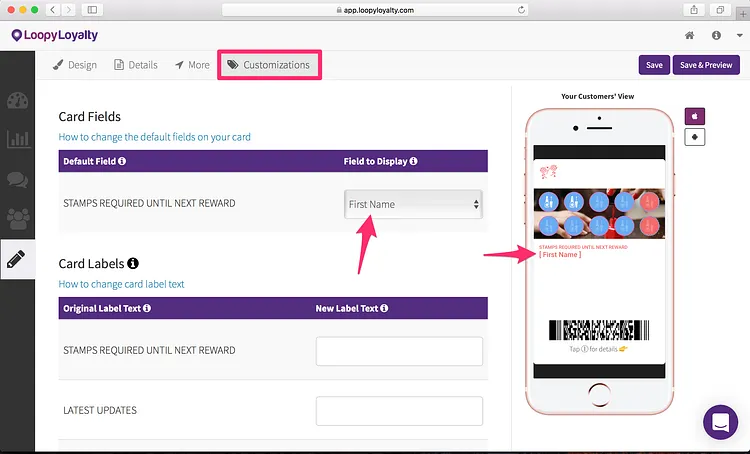Screen dimensions: 750x454
Task: Click the phone preview home button
Action: (599, 395)
